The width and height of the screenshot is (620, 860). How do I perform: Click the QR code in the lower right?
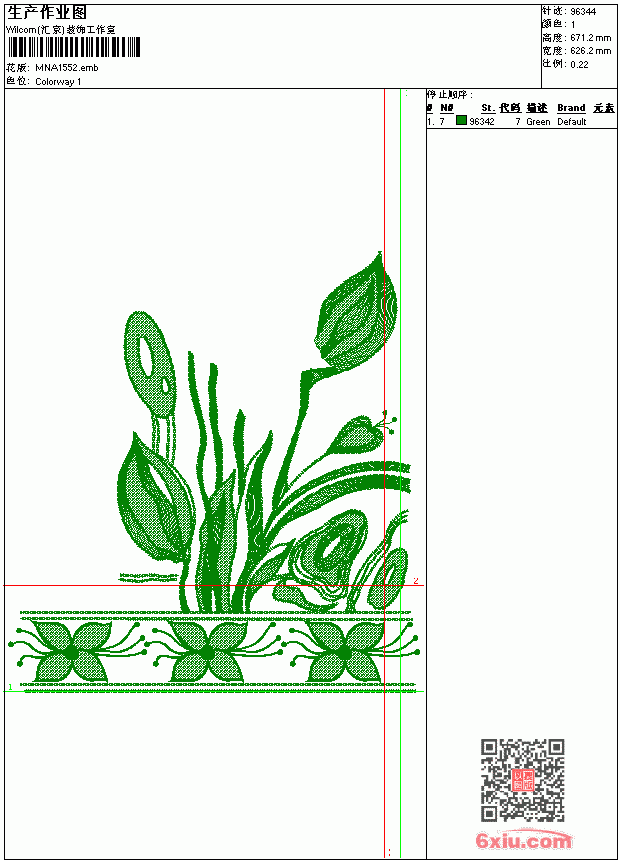523,780
